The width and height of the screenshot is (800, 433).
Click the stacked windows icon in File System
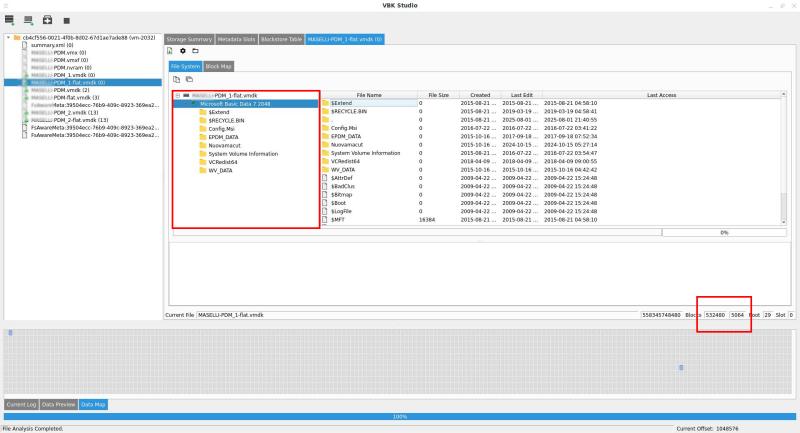tap(189, 79)
